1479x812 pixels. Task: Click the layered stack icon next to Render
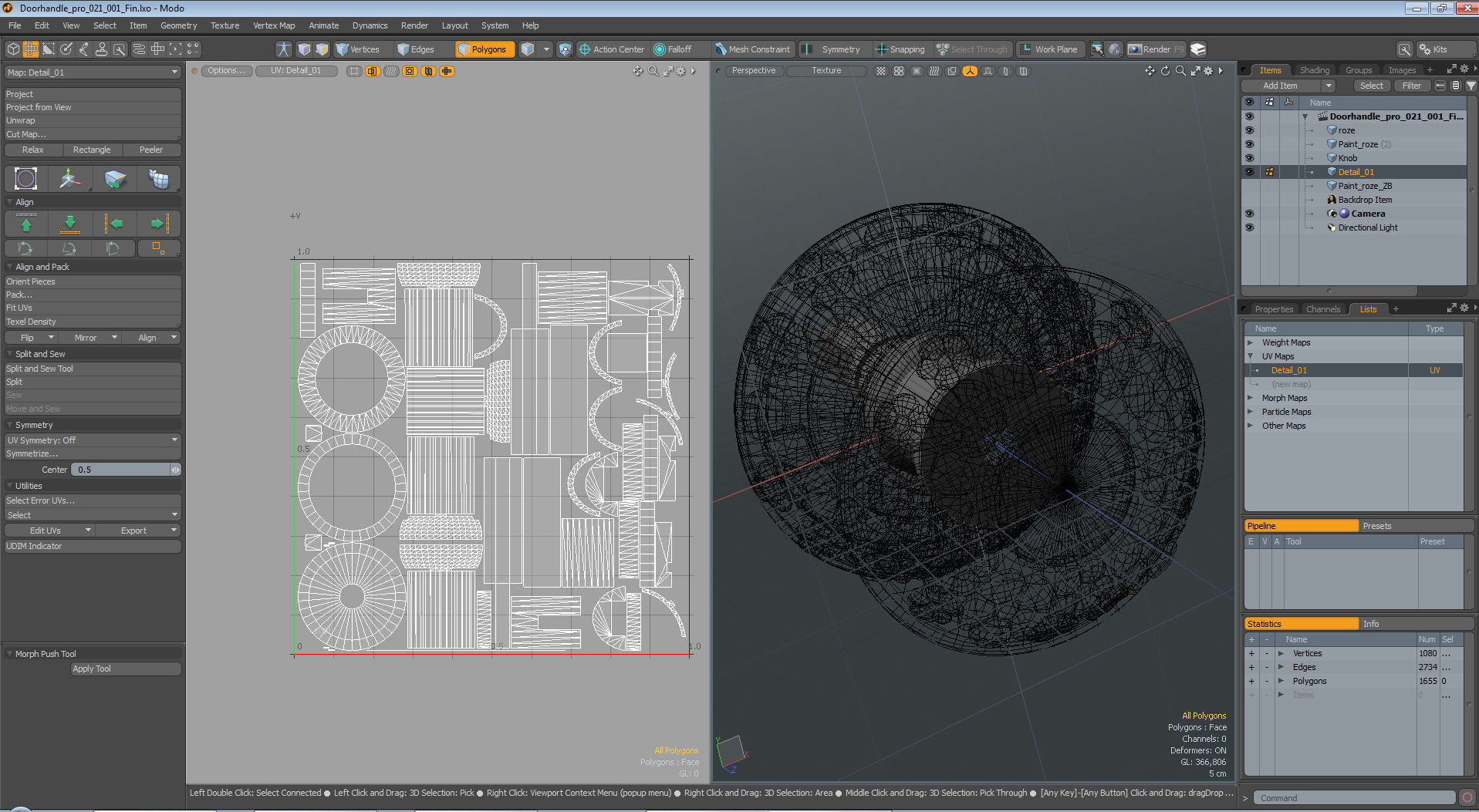click(x=1198, y=49)
